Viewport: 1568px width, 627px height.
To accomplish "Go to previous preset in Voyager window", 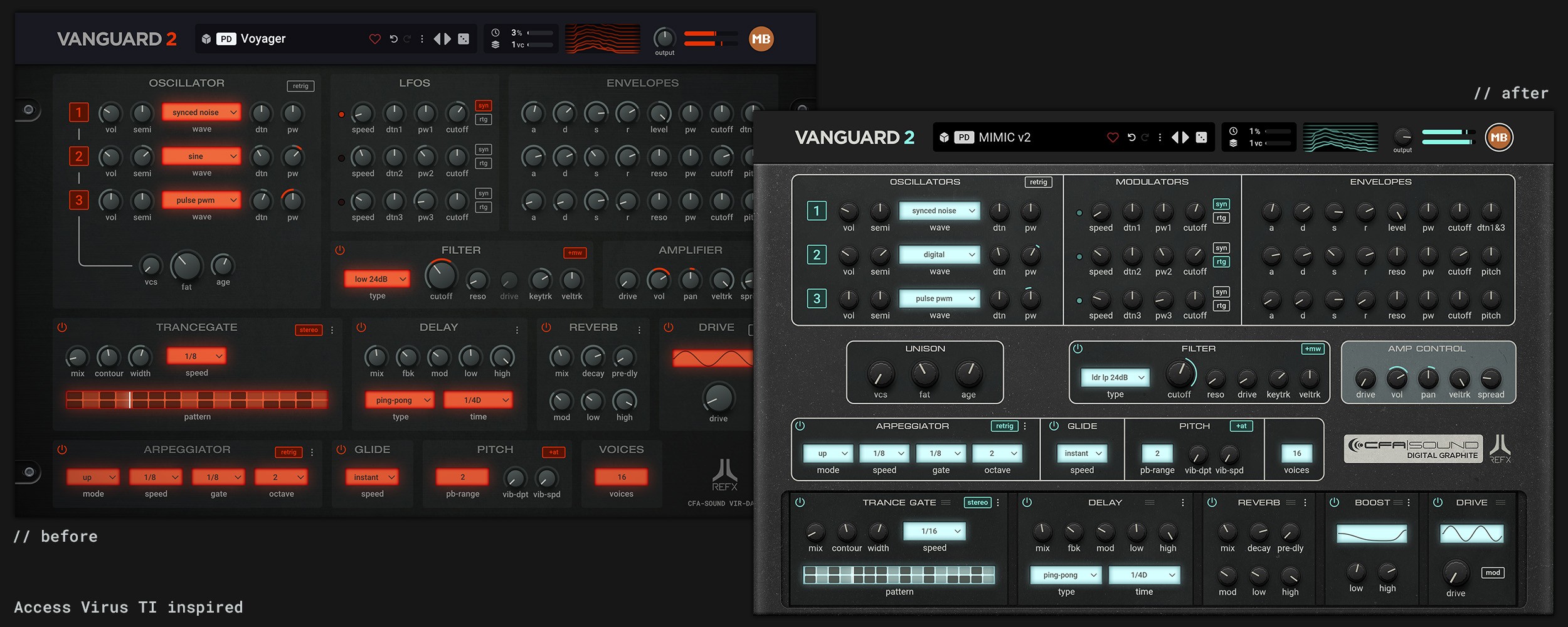I will (437, 39).
